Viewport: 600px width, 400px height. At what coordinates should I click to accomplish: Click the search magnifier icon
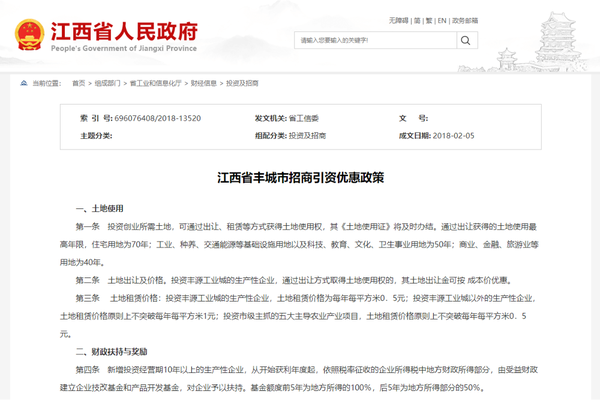[466, 40]
